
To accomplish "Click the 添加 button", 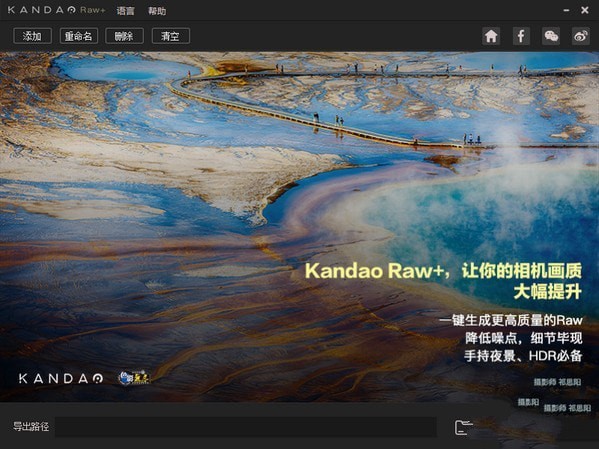I will pos(32,36).
